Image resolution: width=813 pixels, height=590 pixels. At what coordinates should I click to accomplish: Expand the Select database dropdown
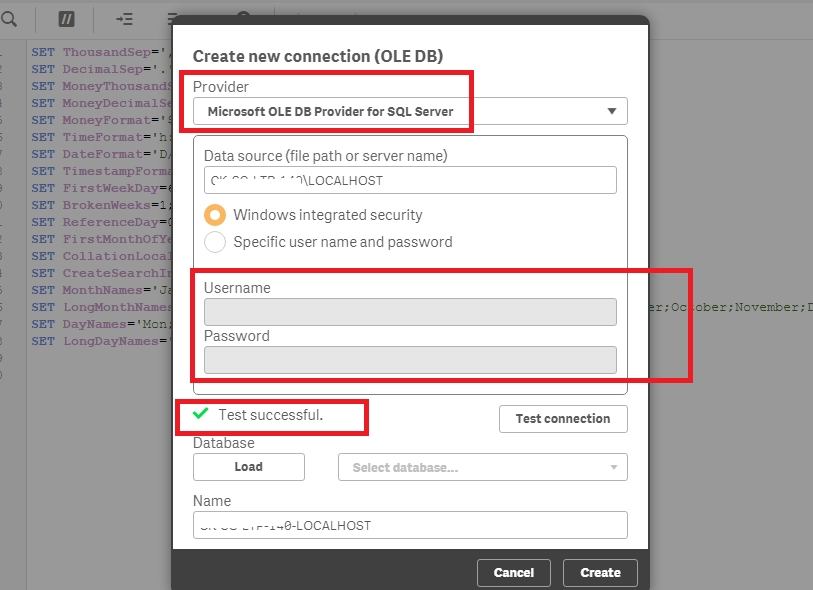(483, 467)
